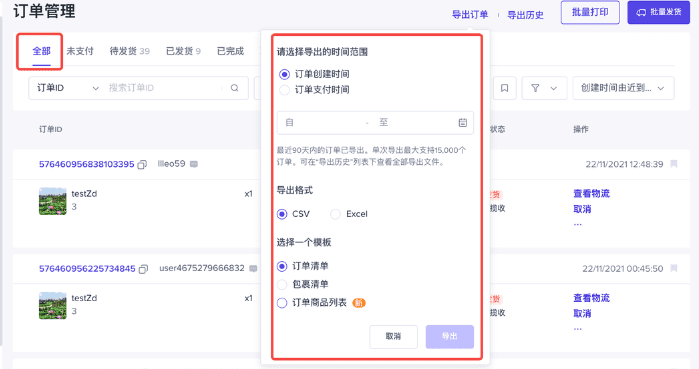Choose Excel export format
Image resolution: width=699 pixels, height=369 pixels.
(335, 214)
